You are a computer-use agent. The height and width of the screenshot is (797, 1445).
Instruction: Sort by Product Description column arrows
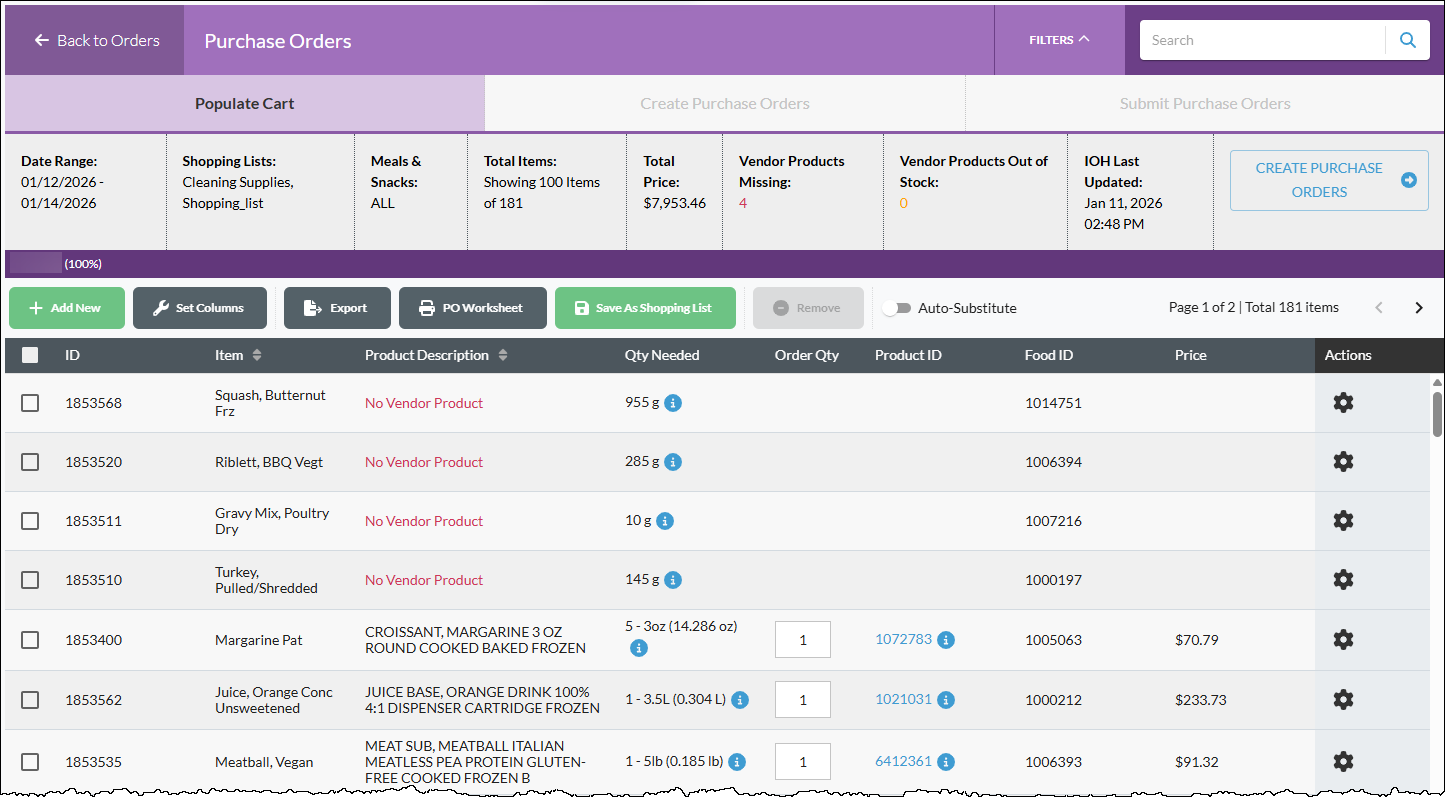coord(503,356)
